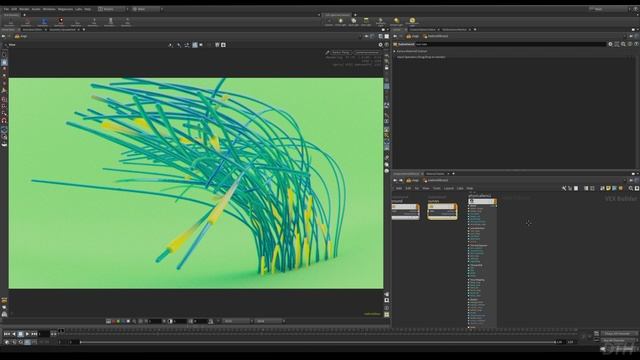The width and height of the screenshot is (640, 360).
Task: Add a new pane tab in the network editor pane
Action: [453, 173]
